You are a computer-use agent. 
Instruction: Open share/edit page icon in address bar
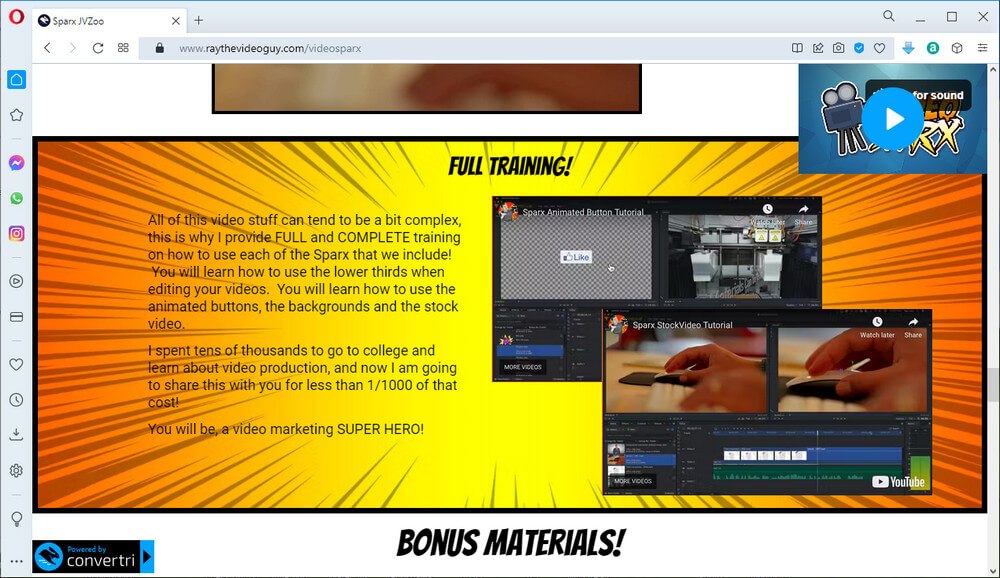(818, 48)
